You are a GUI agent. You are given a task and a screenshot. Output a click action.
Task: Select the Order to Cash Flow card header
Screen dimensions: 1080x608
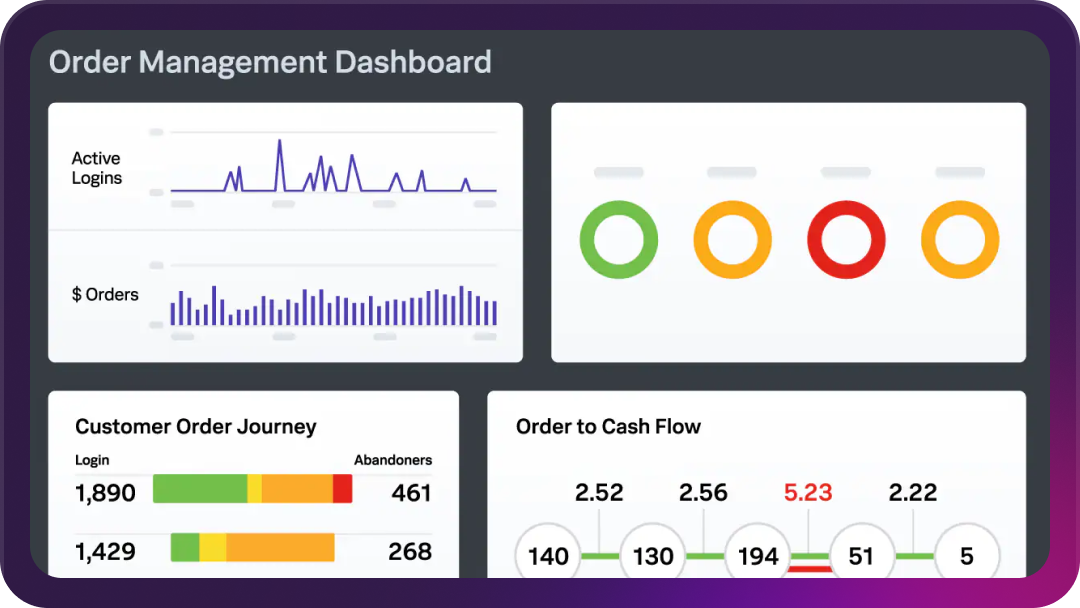click(608, 426)
